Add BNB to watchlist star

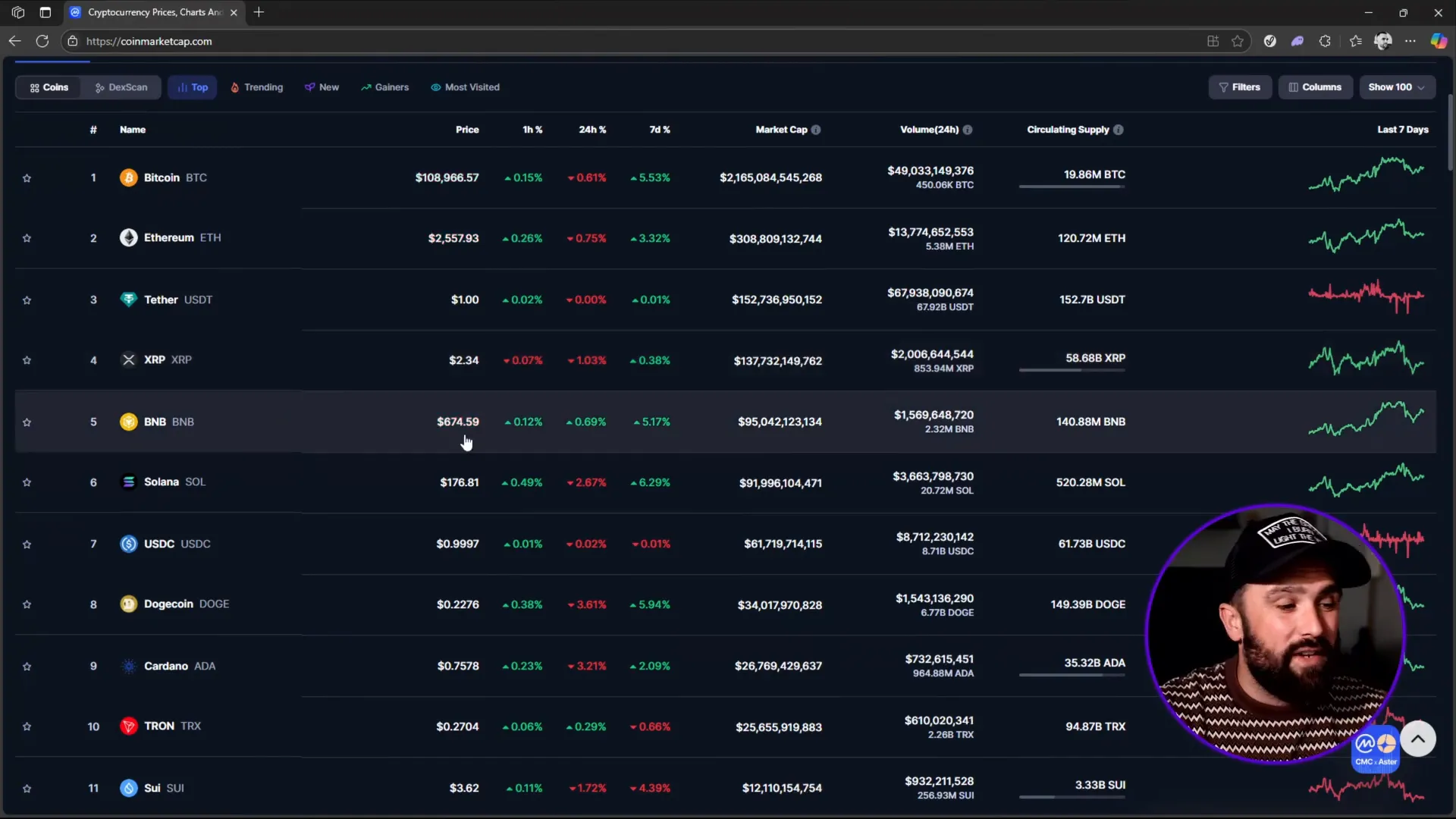coord(27,422)
